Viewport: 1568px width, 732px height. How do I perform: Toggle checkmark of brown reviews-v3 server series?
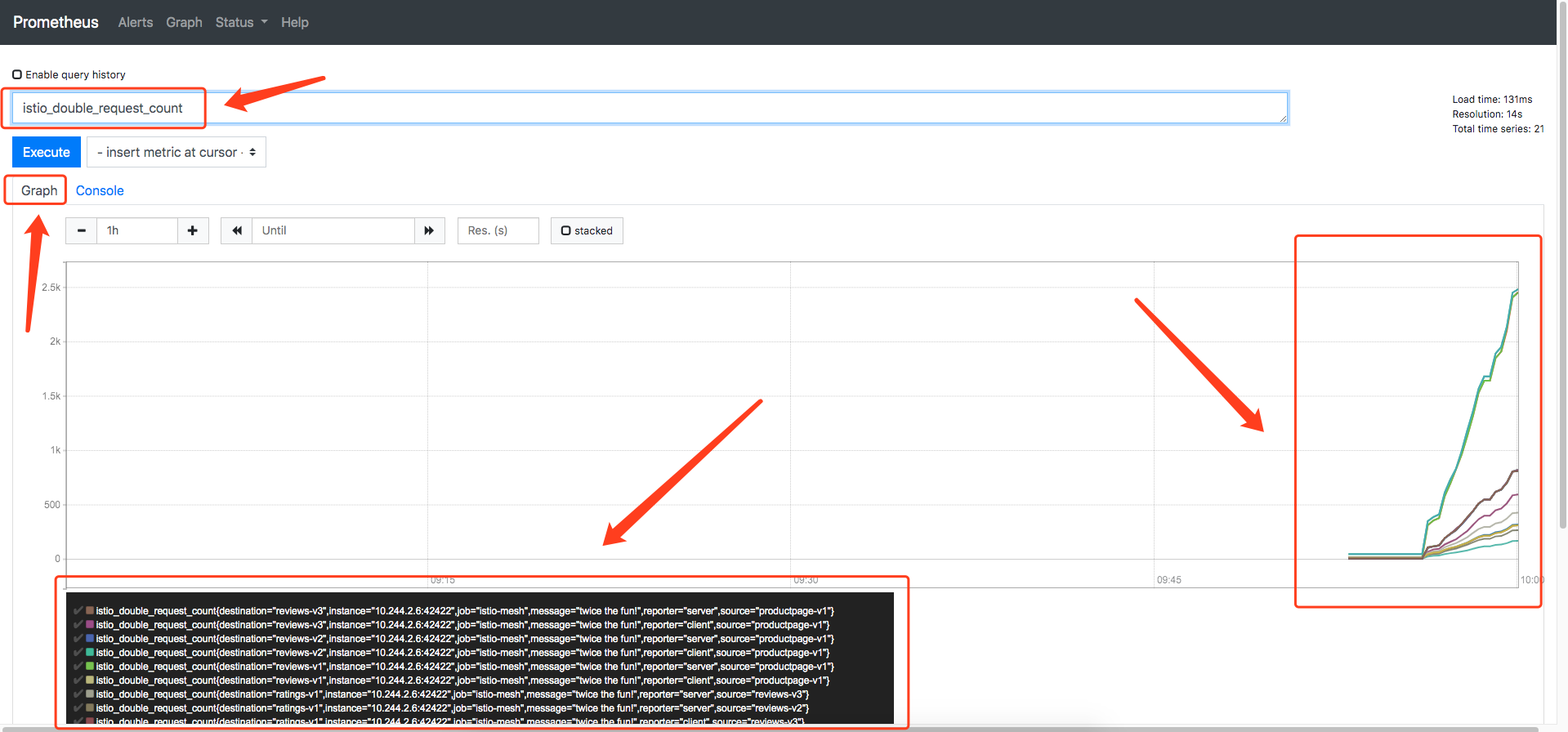78,611
